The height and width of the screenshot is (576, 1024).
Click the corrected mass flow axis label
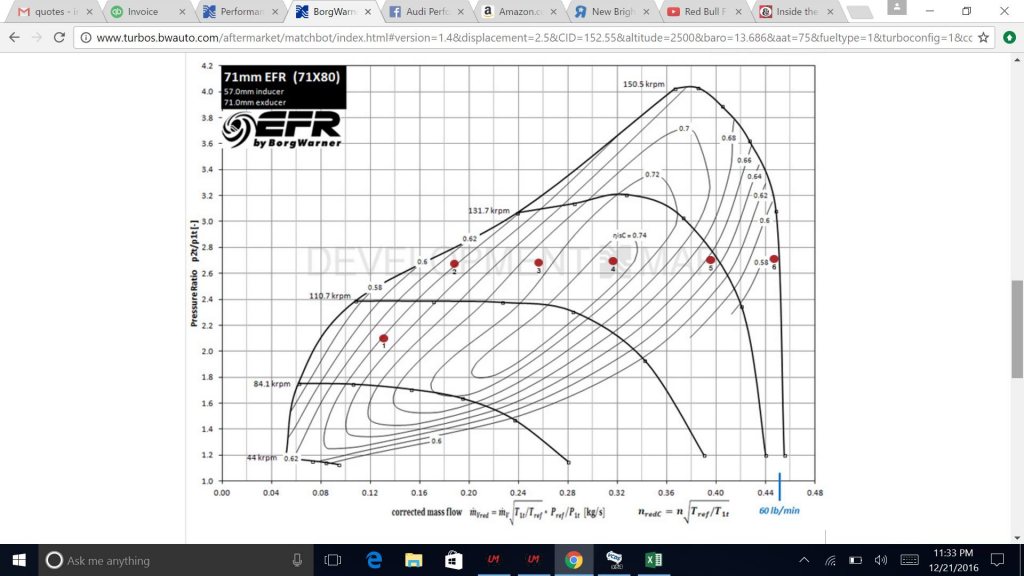(498, 512)
